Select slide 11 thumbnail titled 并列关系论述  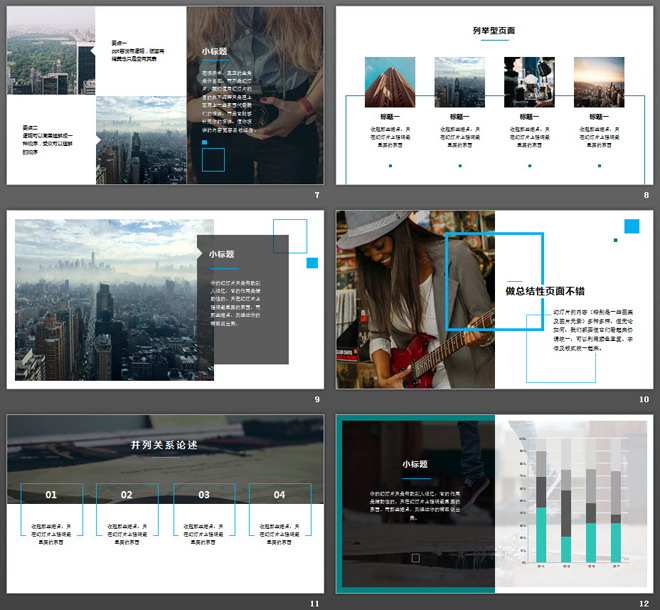pos(165,504)
